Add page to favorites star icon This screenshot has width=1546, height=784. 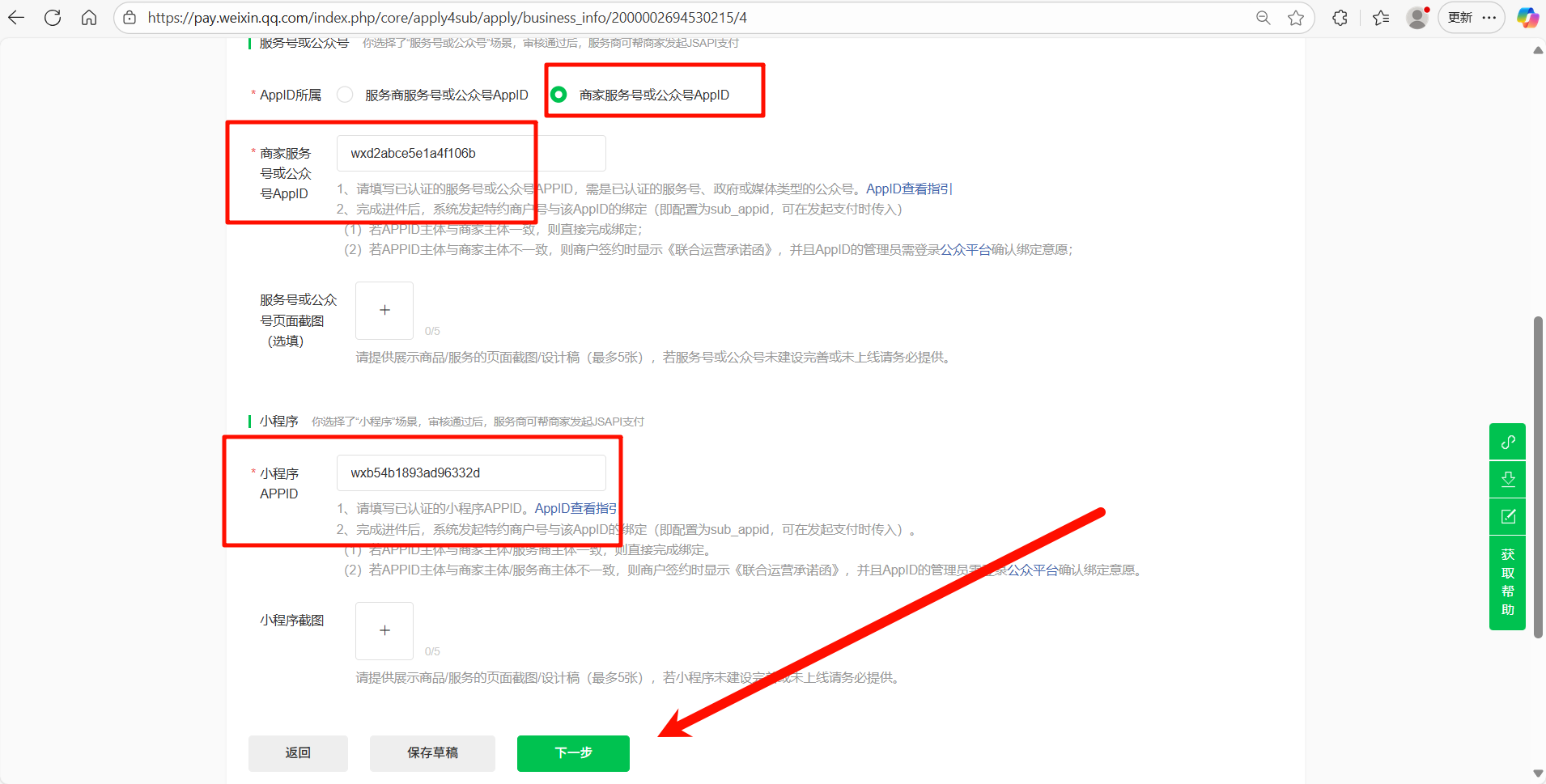point(1296,18)
